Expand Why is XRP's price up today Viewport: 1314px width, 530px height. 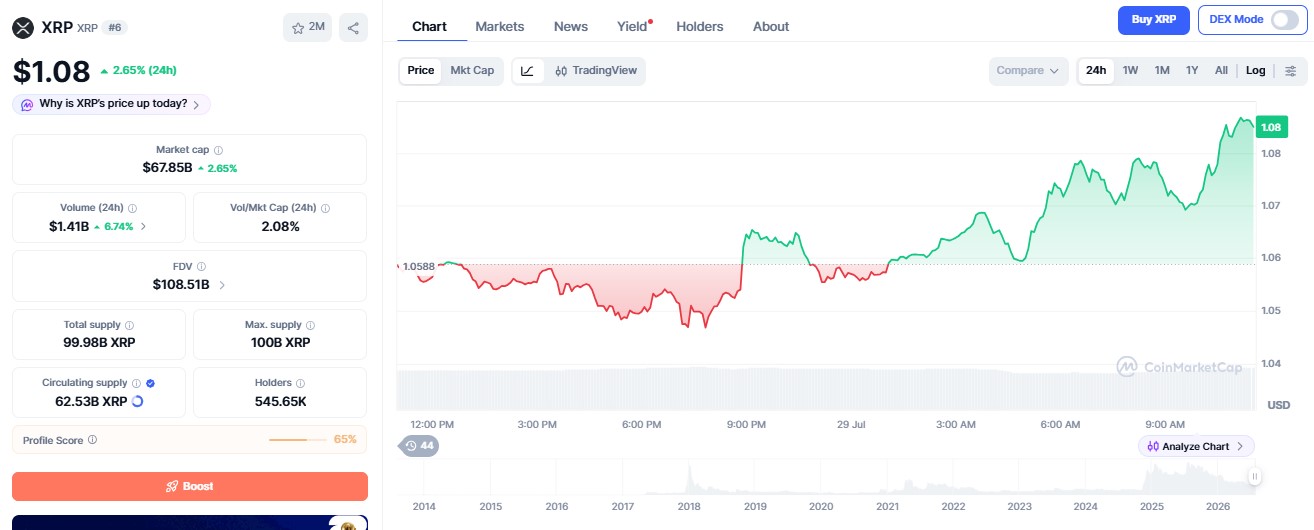[x=111, y=104]
